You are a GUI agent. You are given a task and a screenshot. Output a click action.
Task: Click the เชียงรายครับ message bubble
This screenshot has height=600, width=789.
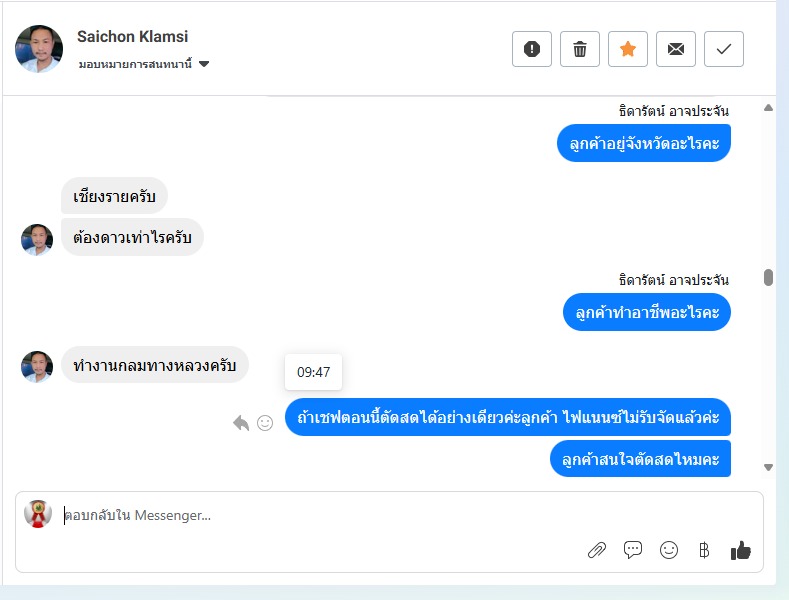pyautogui.click(x=114, y=197)
